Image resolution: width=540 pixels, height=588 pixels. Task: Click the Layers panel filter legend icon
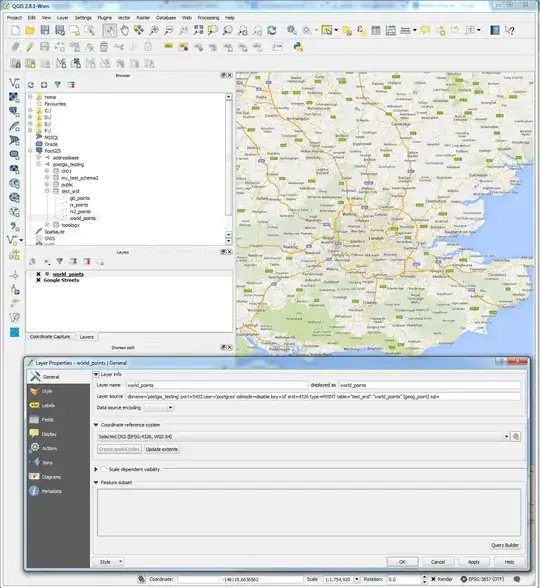click(x=60, y=261)
